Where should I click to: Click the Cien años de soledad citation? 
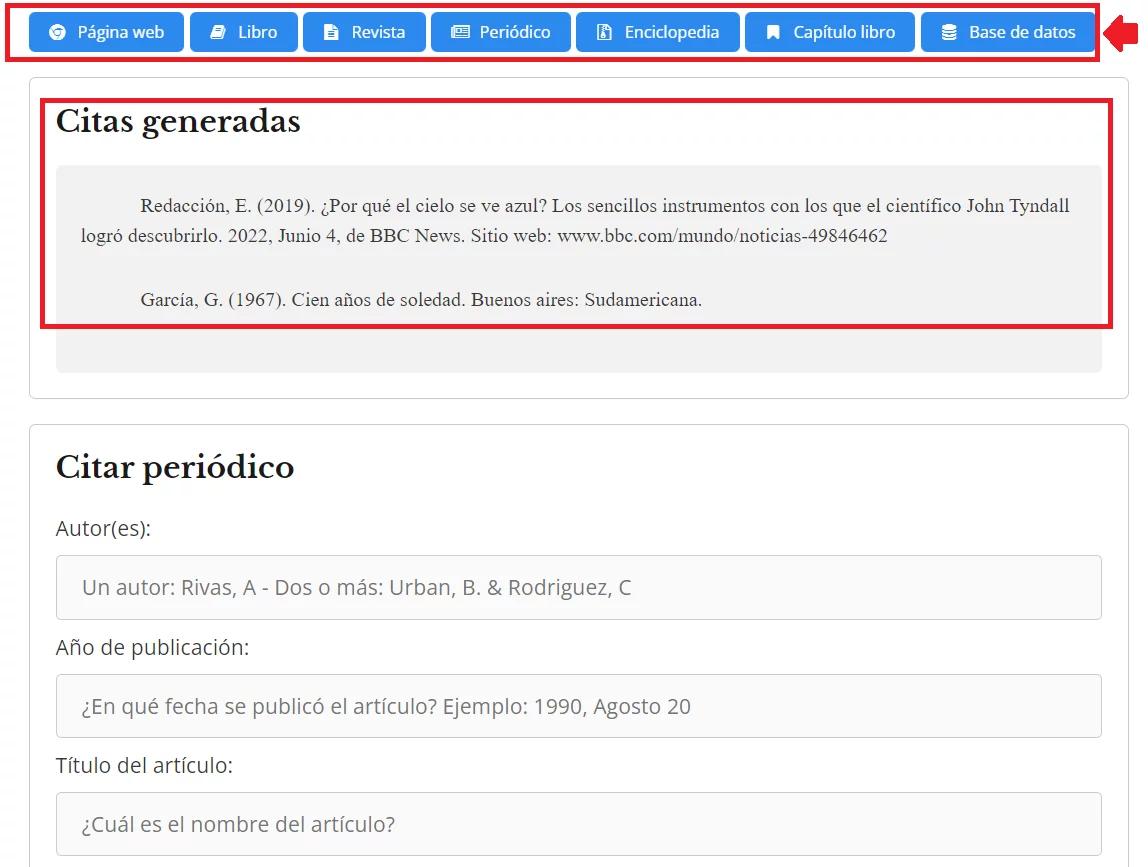(421, 299)
